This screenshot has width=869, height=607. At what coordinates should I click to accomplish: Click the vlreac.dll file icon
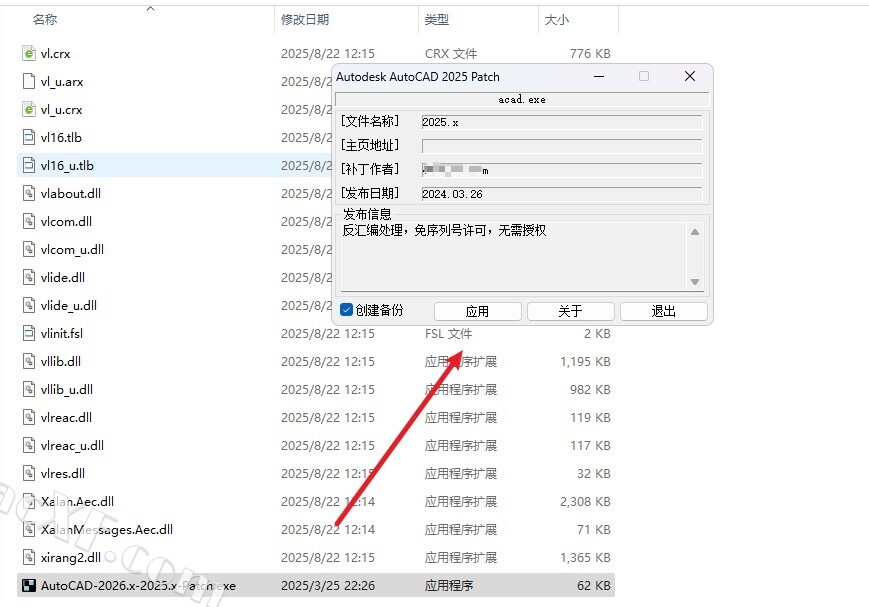(29, 417)
